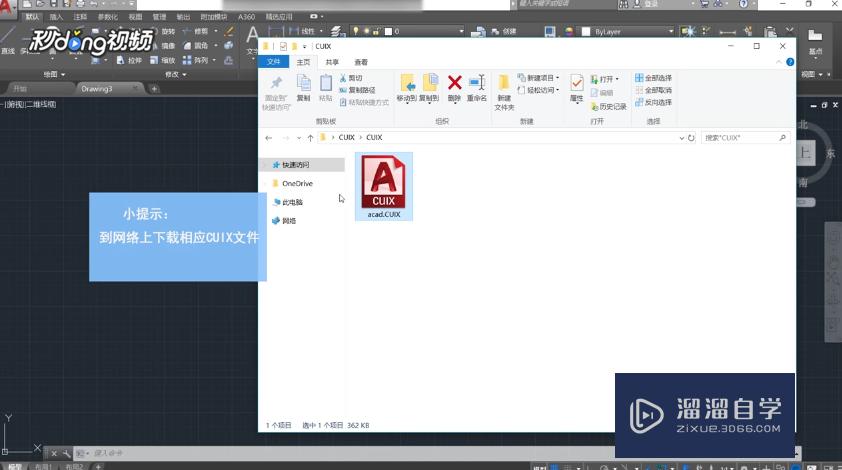Click AutoCAD Stretch (拉伸) tool

129,60
